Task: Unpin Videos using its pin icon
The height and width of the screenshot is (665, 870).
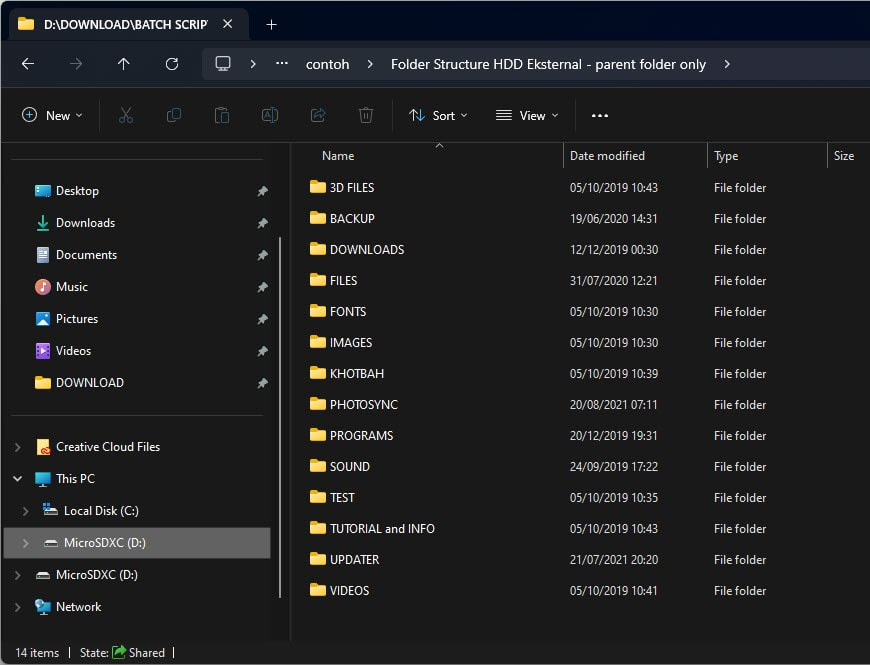Action: 262,352
